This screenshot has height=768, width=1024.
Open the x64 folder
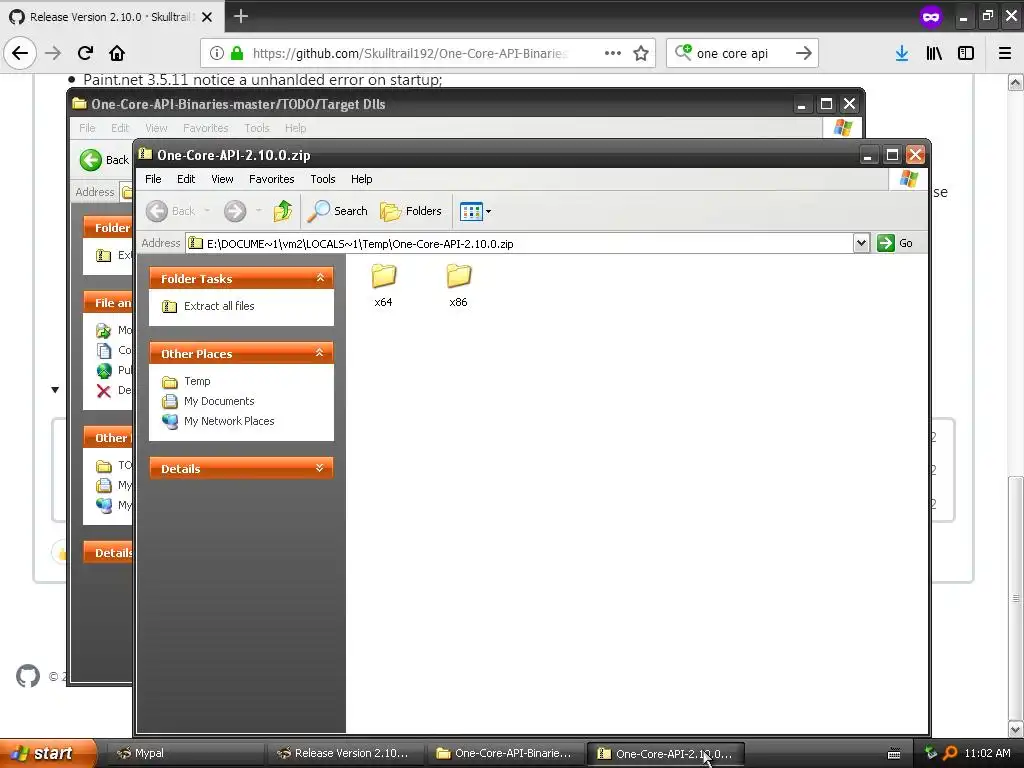coord(383,285)
